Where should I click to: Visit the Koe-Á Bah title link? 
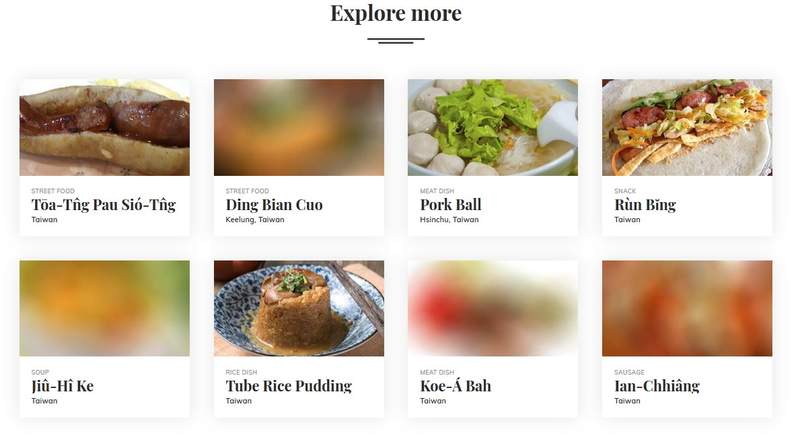(456, 386)
